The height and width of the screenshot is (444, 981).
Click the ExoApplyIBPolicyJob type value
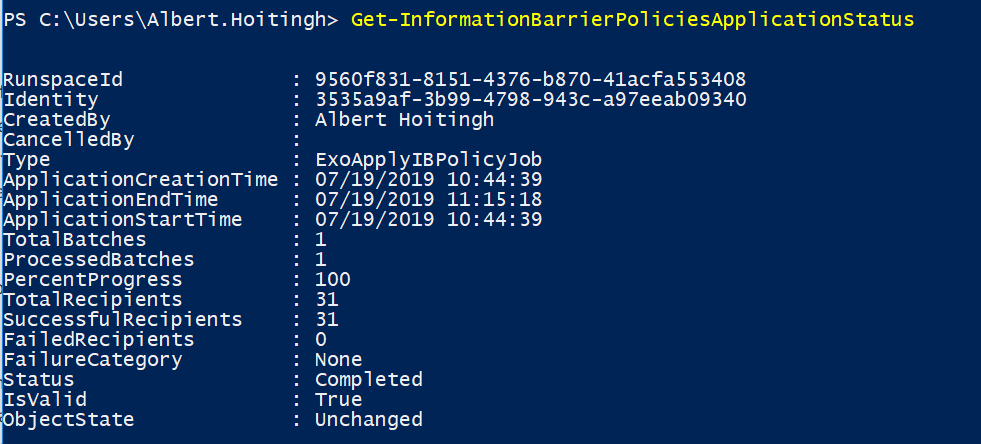tap(429, 159)
